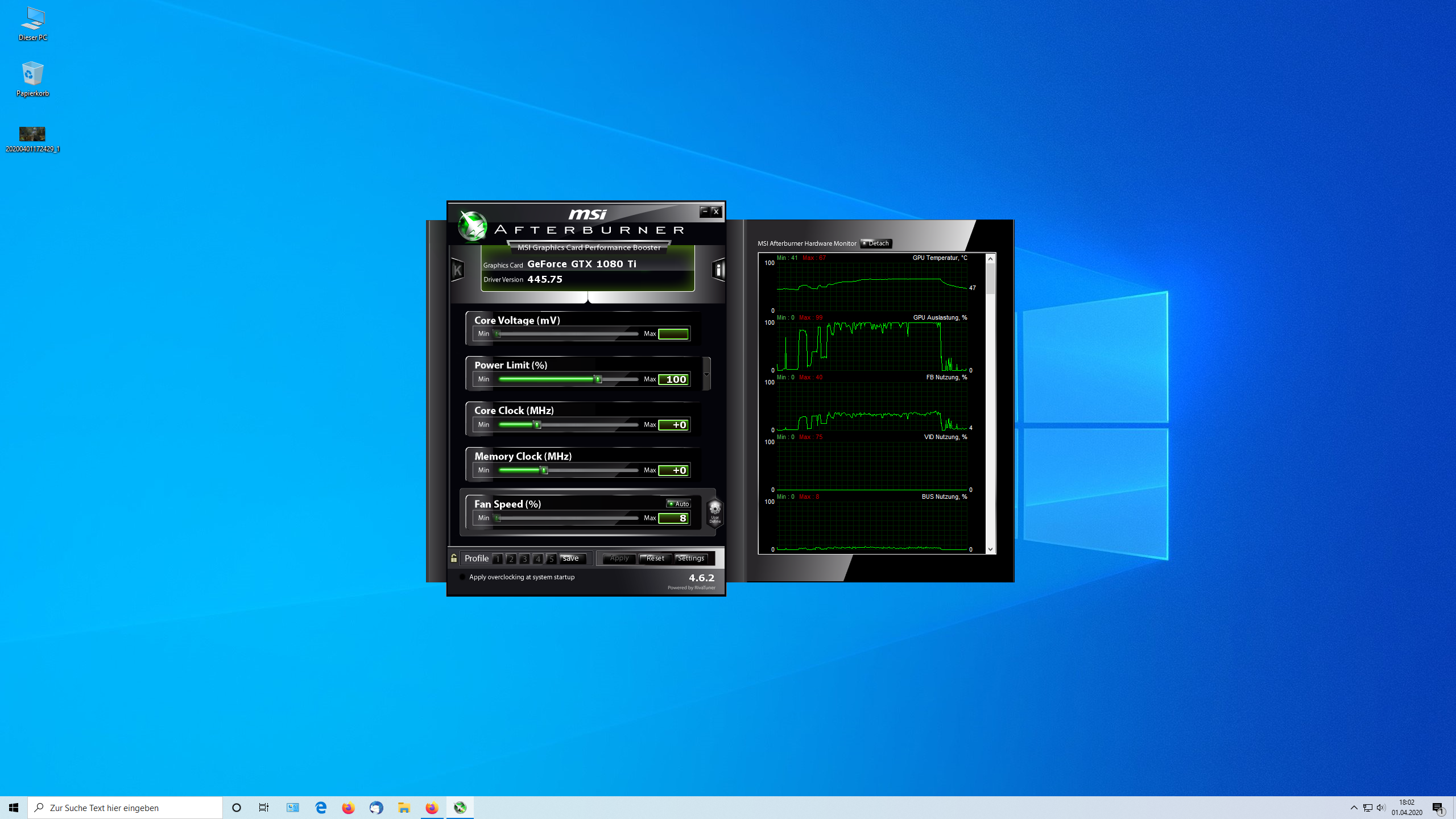Screen dimensions: 1456x819
Task: Detach the Hardware Monitor panel
Action: (876, 243)
